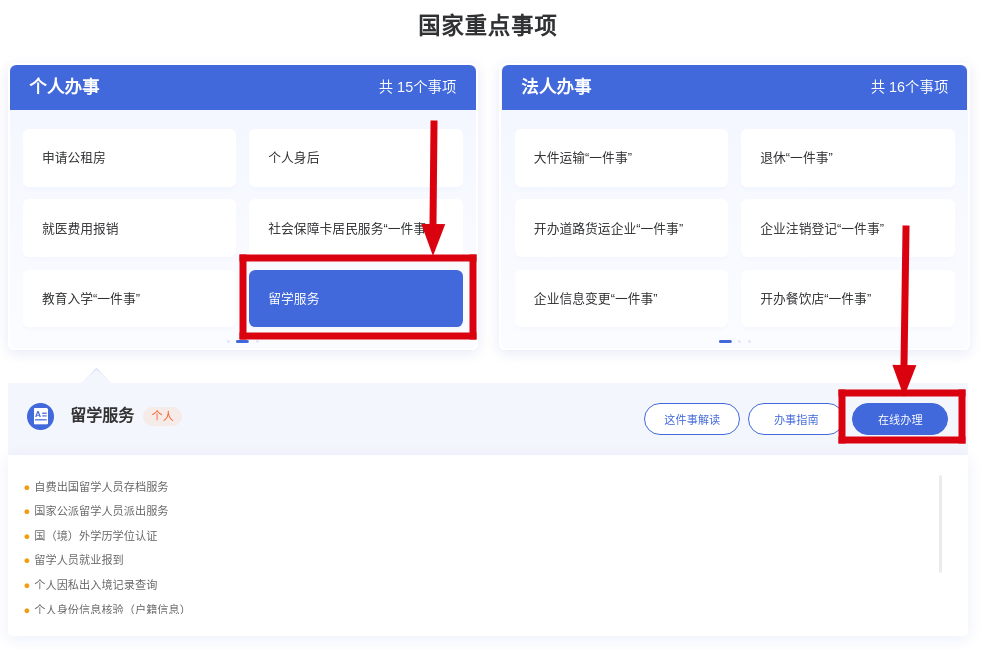Open 个人因私出入境记录查询 link

click(96, 585)
